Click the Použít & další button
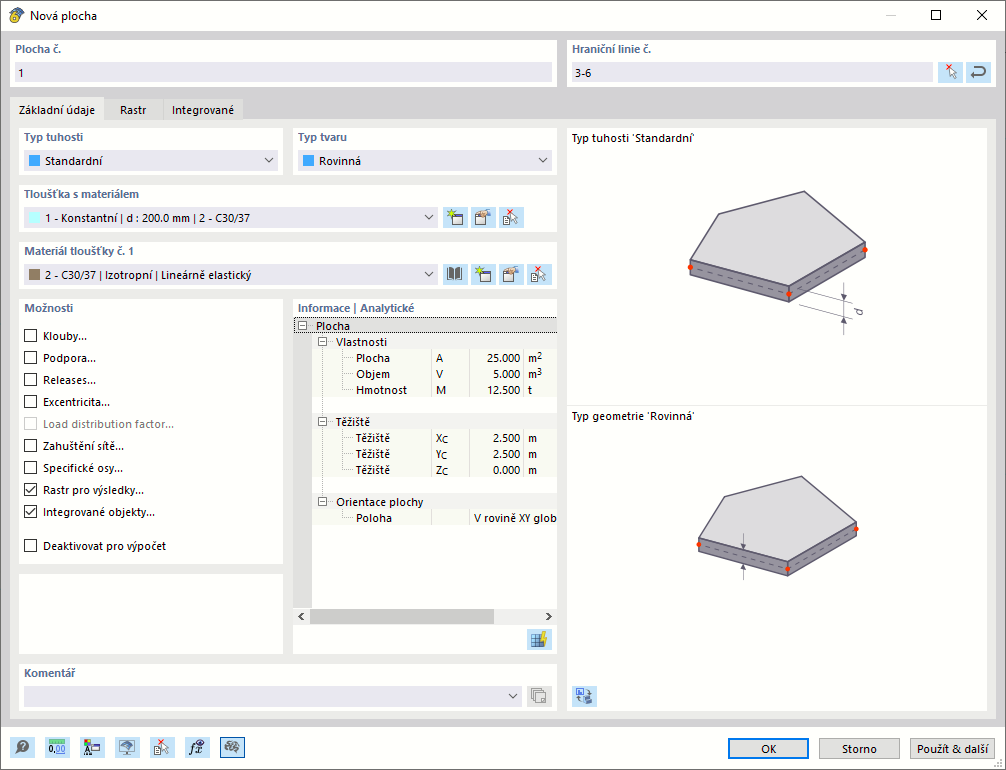 (x=952, y=749)
